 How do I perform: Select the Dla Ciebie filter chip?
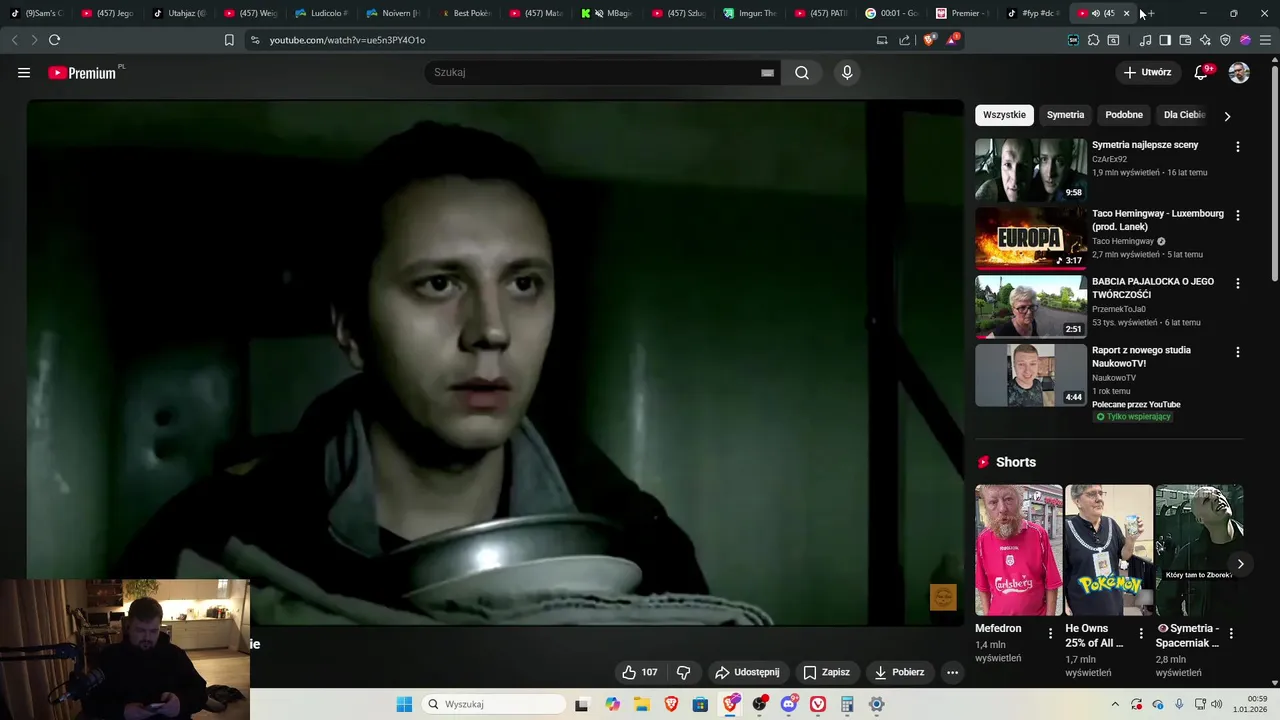(x=1185, y=115)
